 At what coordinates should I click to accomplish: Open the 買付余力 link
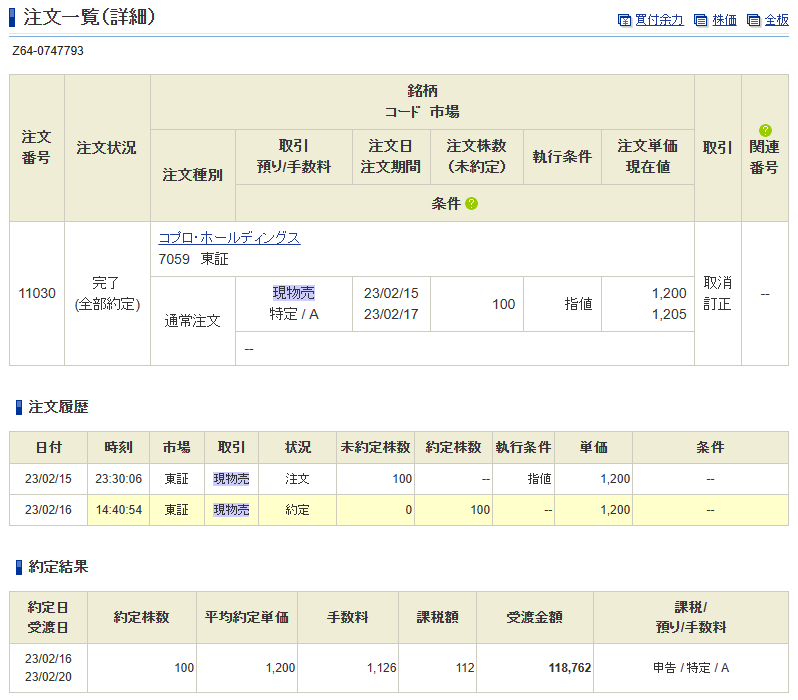click(659, 20)
